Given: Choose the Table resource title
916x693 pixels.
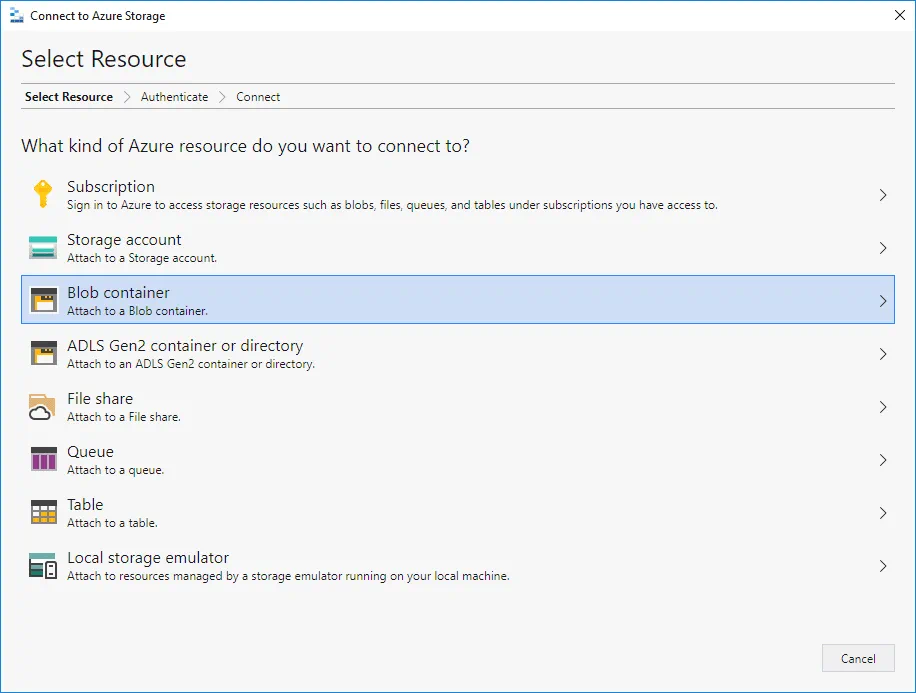Looking at the screenshot, I should (x=85, y=505).
